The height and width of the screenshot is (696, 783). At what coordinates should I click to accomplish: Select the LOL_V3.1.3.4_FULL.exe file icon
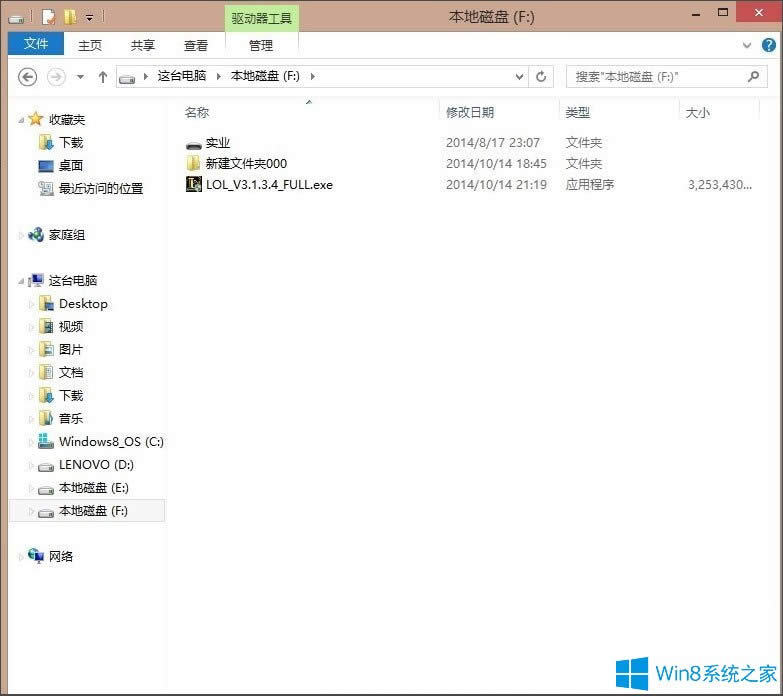tap(194, 184)
